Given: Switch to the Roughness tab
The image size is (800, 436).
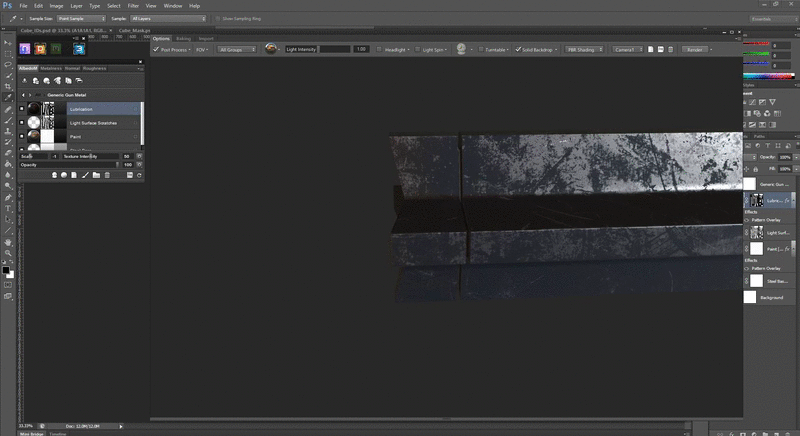Looking at the screenshot, I should [94, 68].
